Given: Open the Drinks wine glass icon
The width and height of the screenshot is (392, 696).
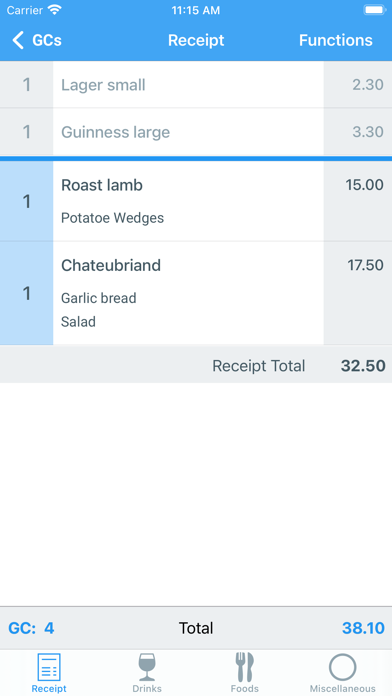Looking at the screenshot, I should 147,667.
